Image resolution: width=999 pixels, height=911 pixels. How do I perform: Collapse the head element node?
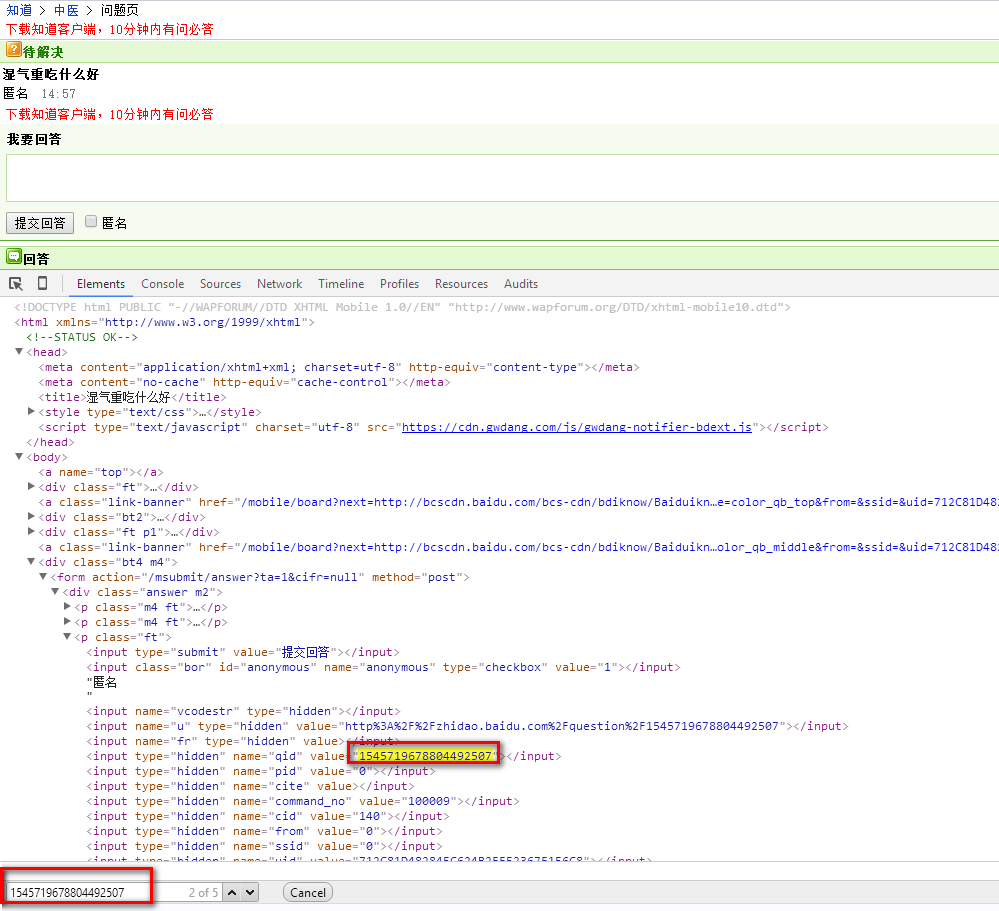coord(20,352)
